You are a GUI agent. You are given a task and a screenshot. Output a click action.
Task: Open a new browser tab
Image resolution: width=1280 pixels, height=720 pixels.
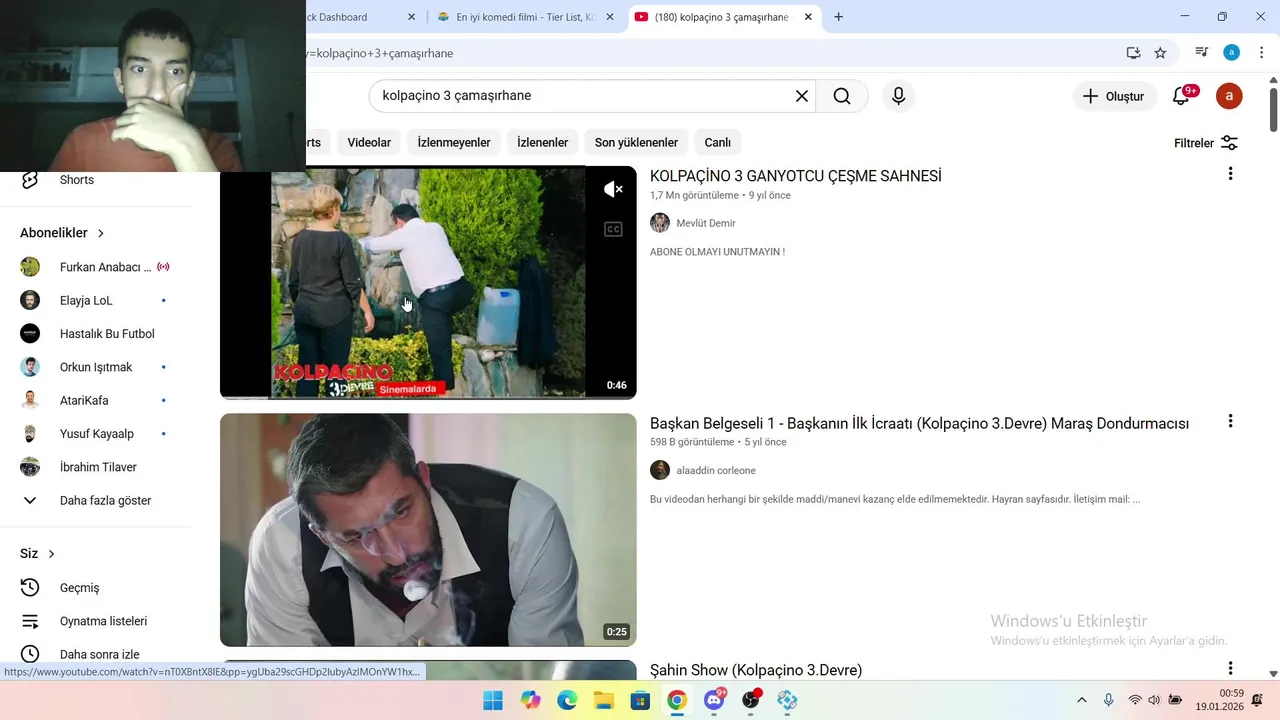pos(838,17)
